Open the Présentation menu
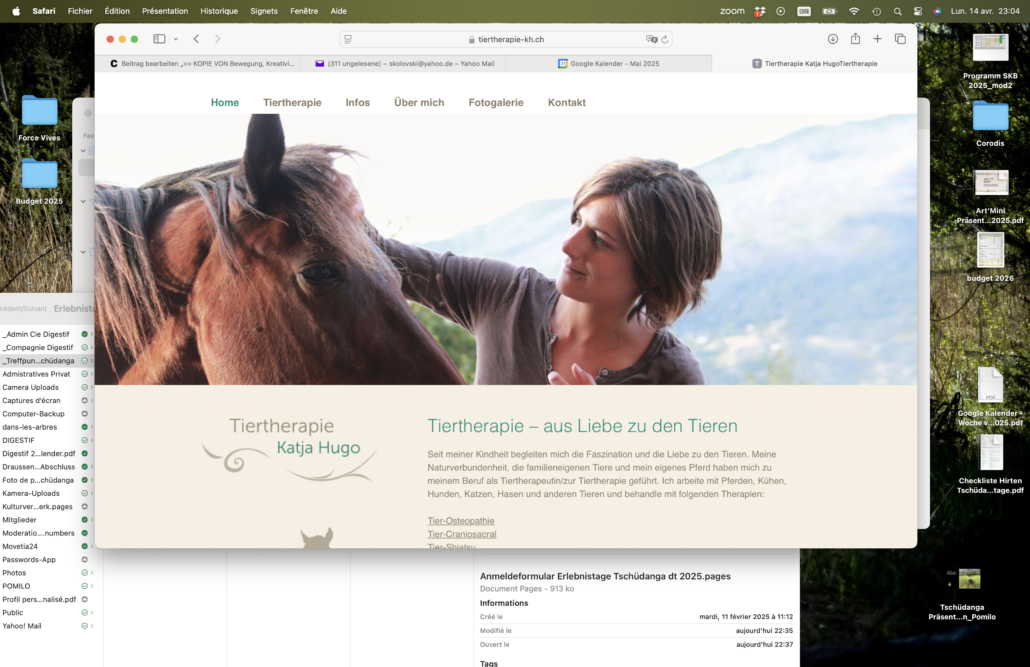Image resolution: width=1030 pixels, height=667 pixels. coord(165,11)
